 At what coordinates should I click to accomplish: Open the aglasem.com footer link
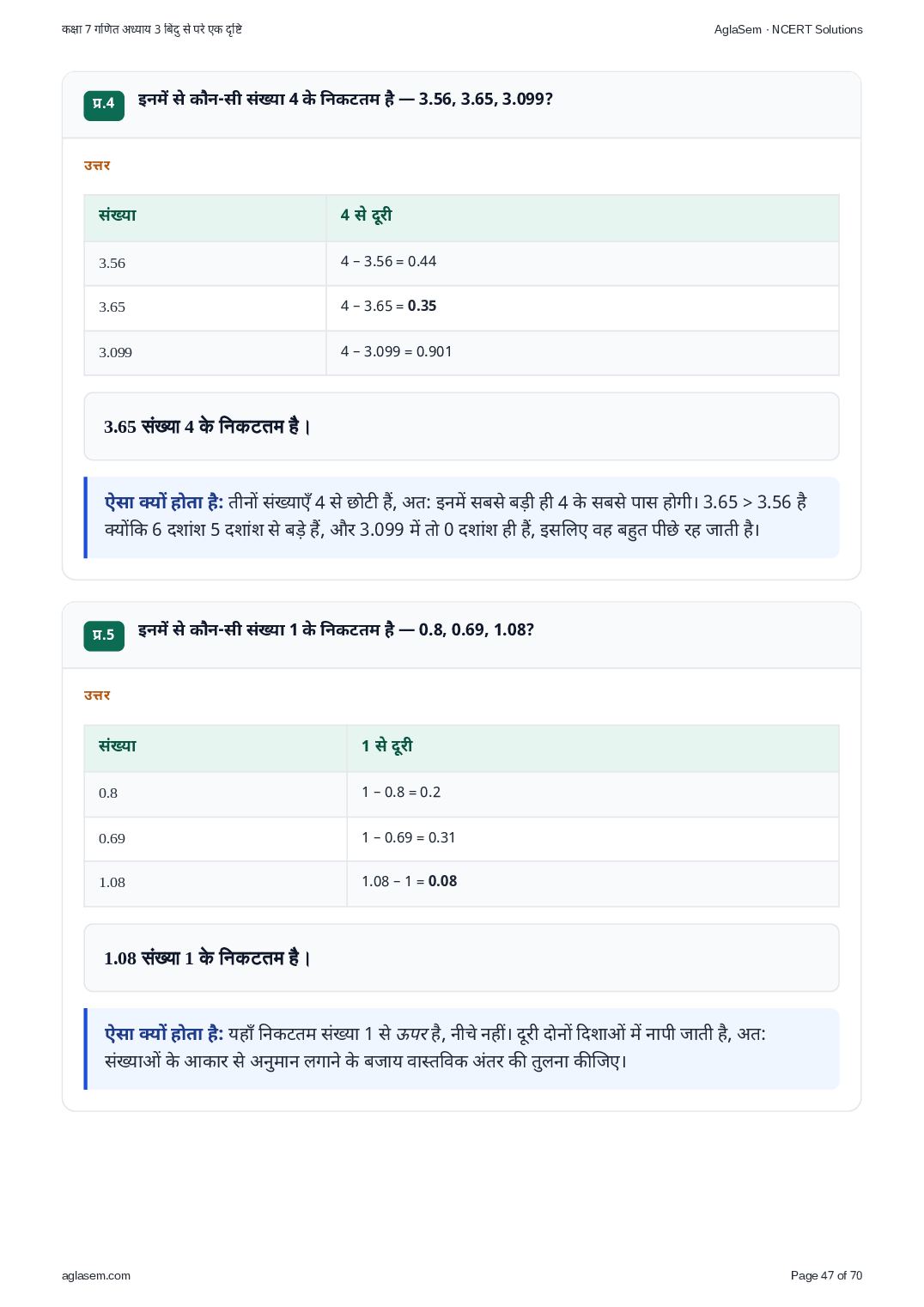point(96,1275)
